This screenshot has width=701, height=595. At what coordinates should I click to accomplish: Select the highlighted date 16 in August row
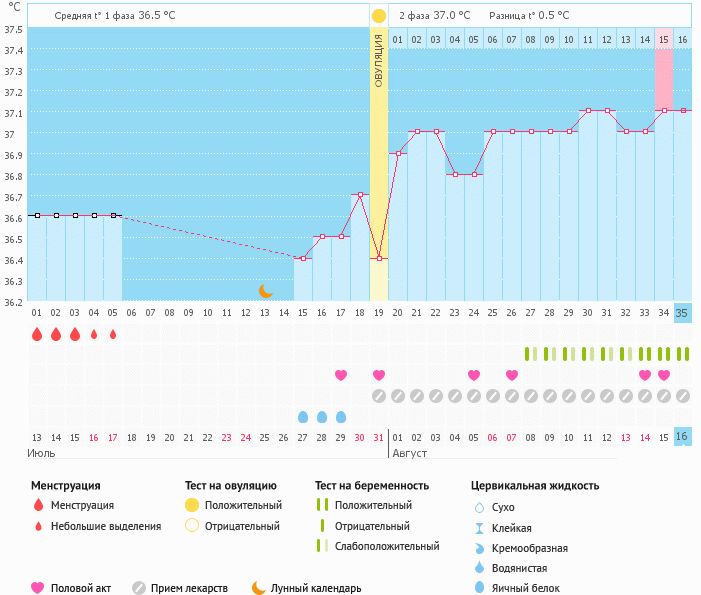click(682, 437)
